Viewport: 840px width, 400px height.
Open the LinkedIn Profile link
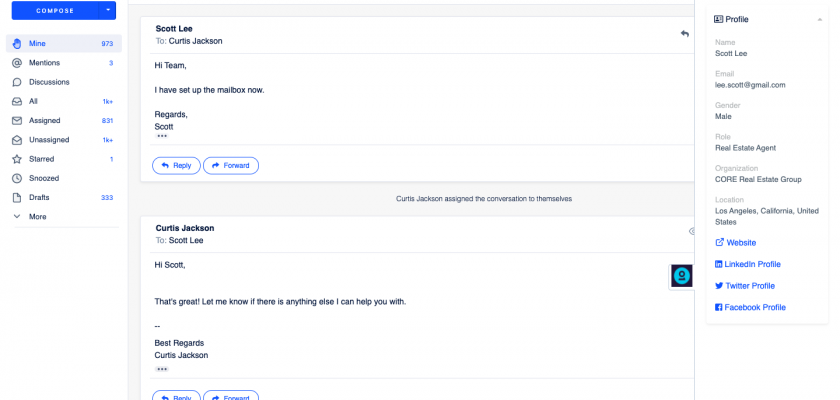752,264
